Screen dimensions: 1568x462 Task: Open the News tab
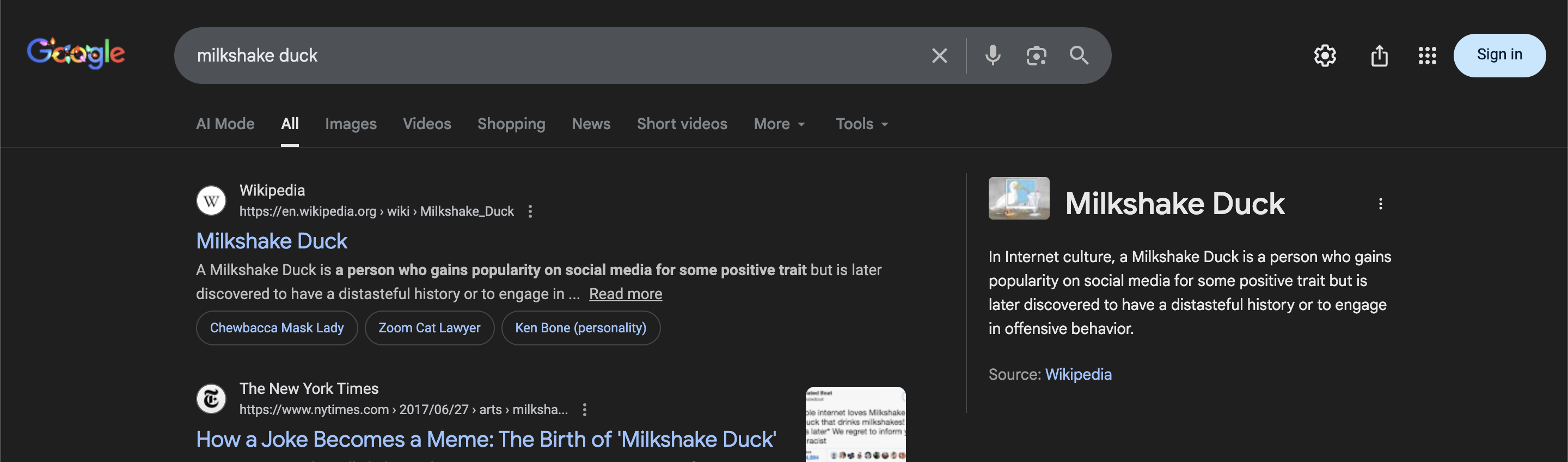point(591,124)
